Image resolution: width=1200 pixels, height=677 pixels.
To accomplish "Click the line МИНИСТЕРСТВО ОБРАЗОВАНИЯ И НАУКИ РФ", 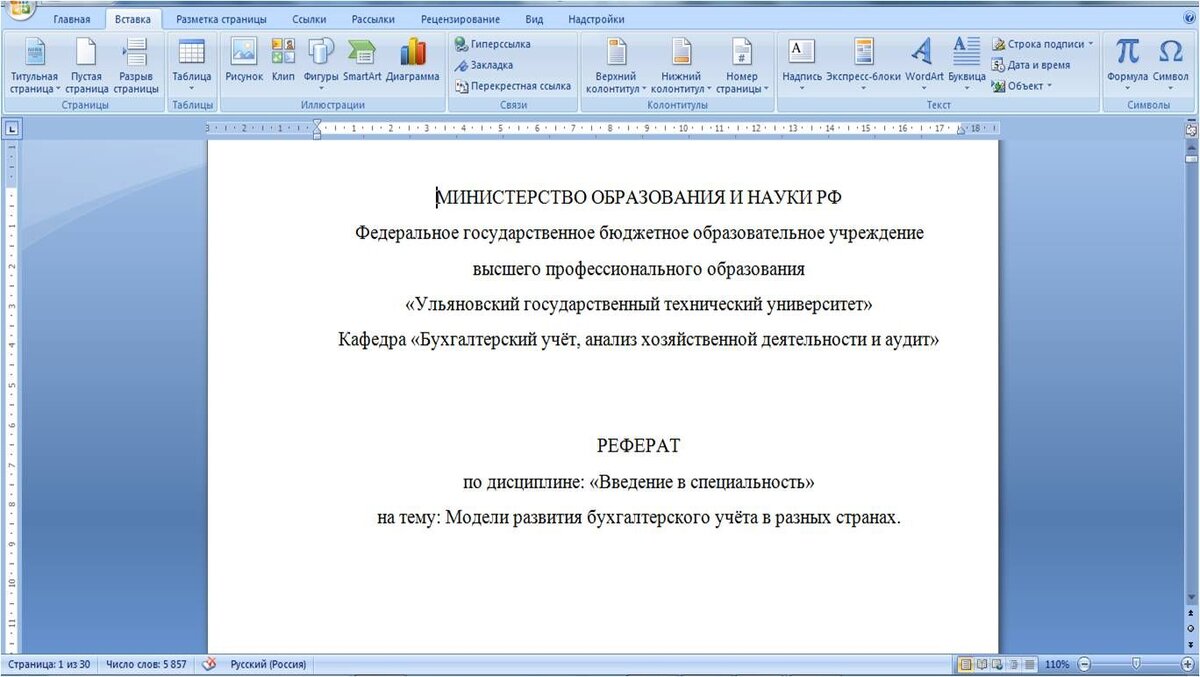I will click(638, 198).
